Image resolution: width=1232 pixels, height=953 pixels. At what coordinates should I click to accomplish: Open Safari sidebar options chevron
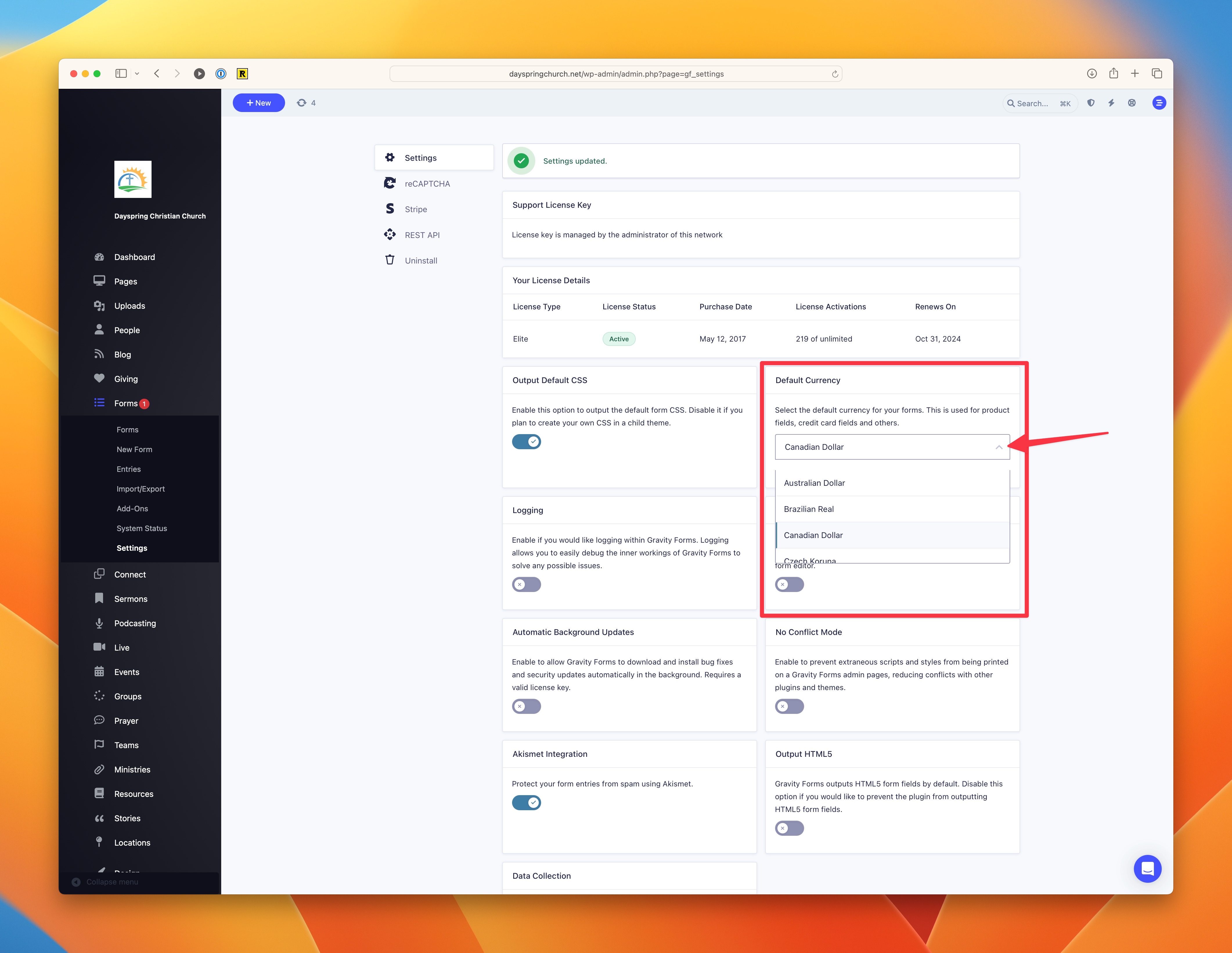pos(136,74)
